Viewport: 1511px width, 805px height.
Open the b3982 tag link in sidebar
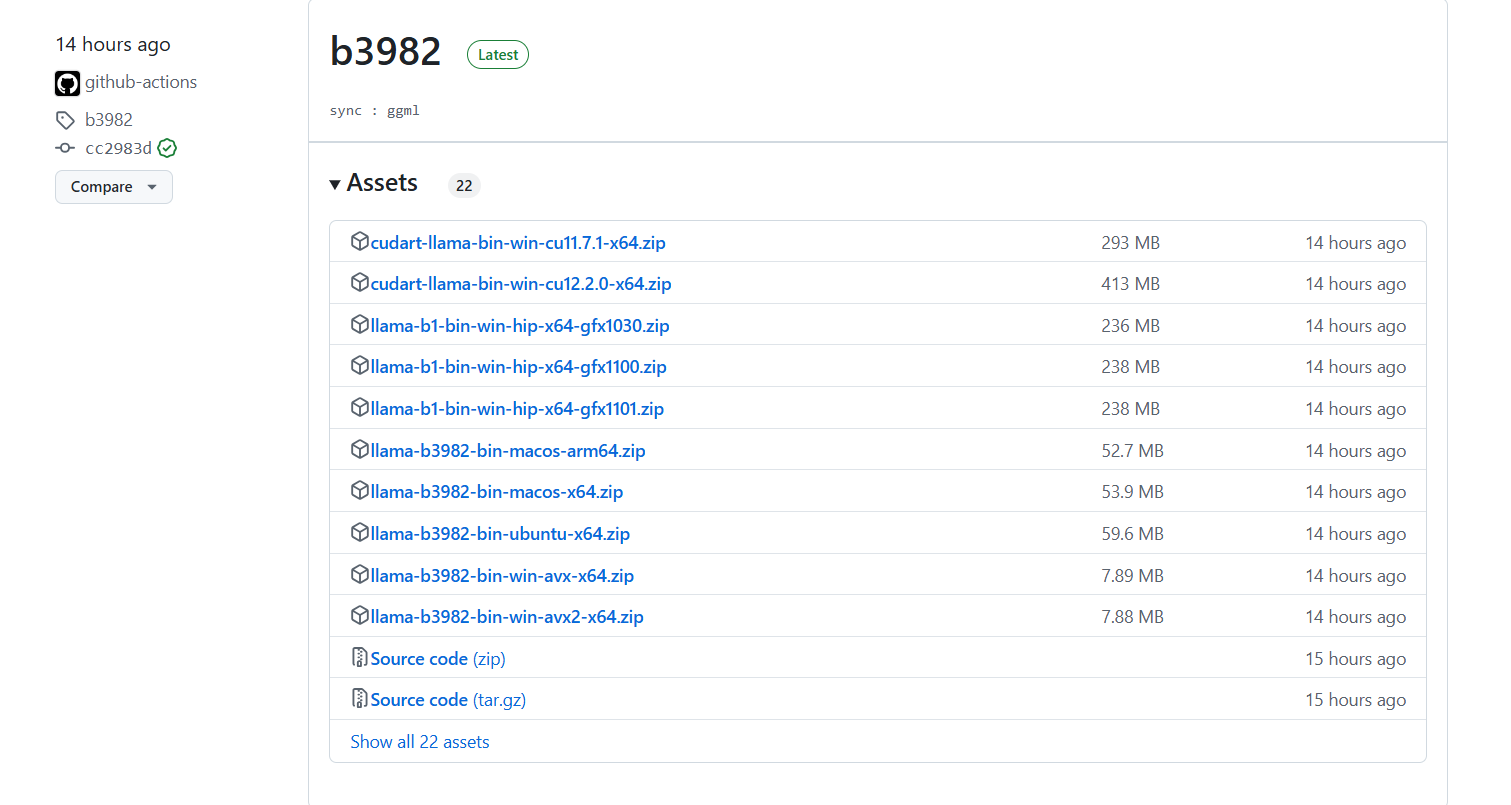tap(109, 120)
